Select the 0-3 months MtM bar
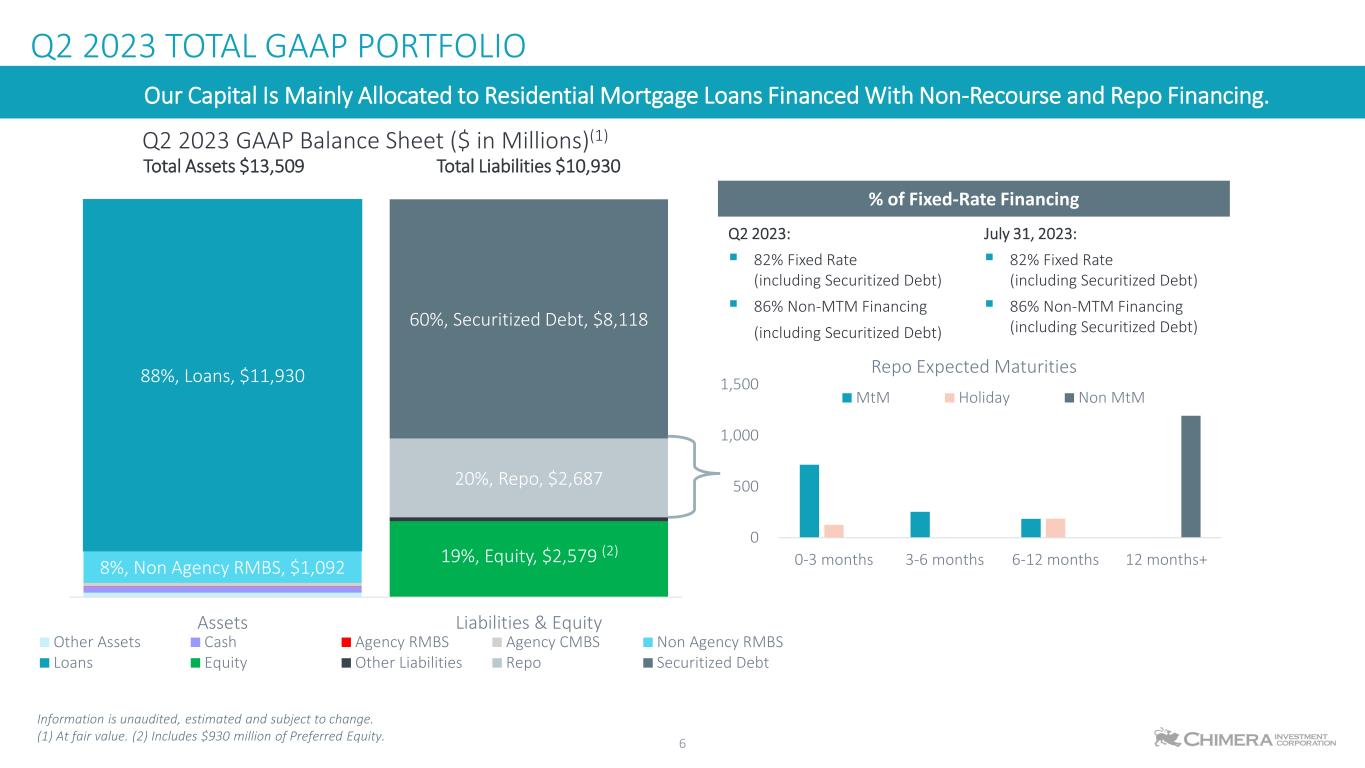Screen dimensions: 1365x768 pos(809,500)
